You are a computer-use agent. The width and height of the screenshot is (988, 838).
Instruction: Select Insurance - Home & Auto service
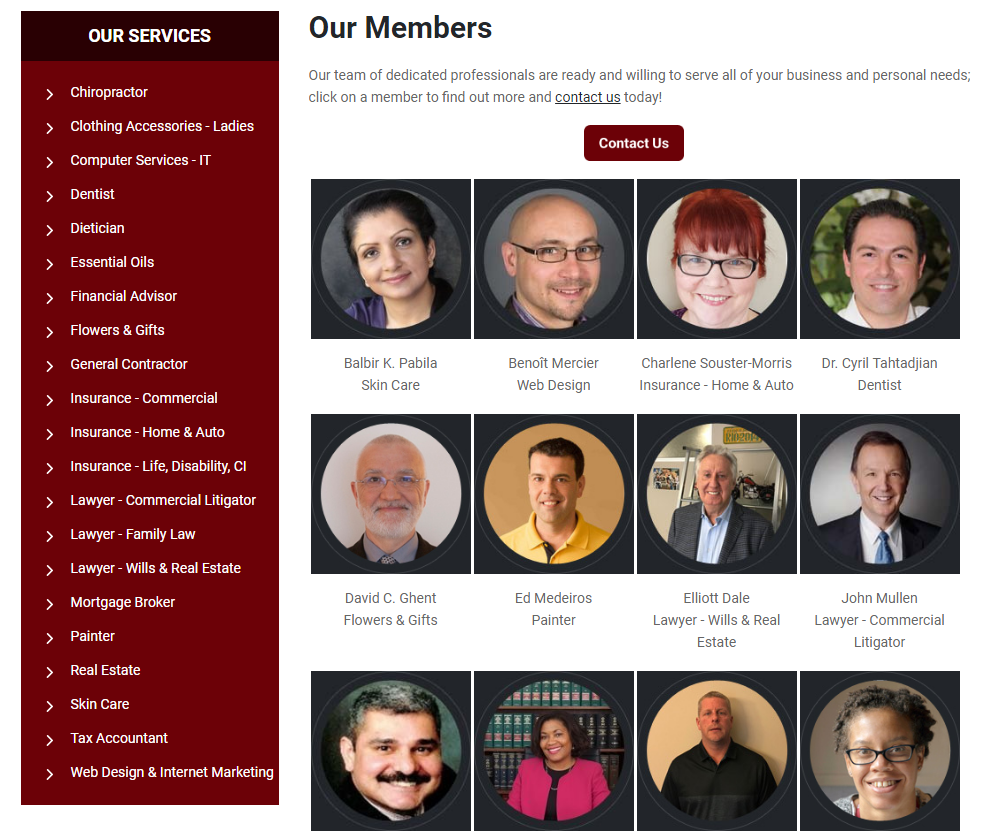(x=147, y=432)
